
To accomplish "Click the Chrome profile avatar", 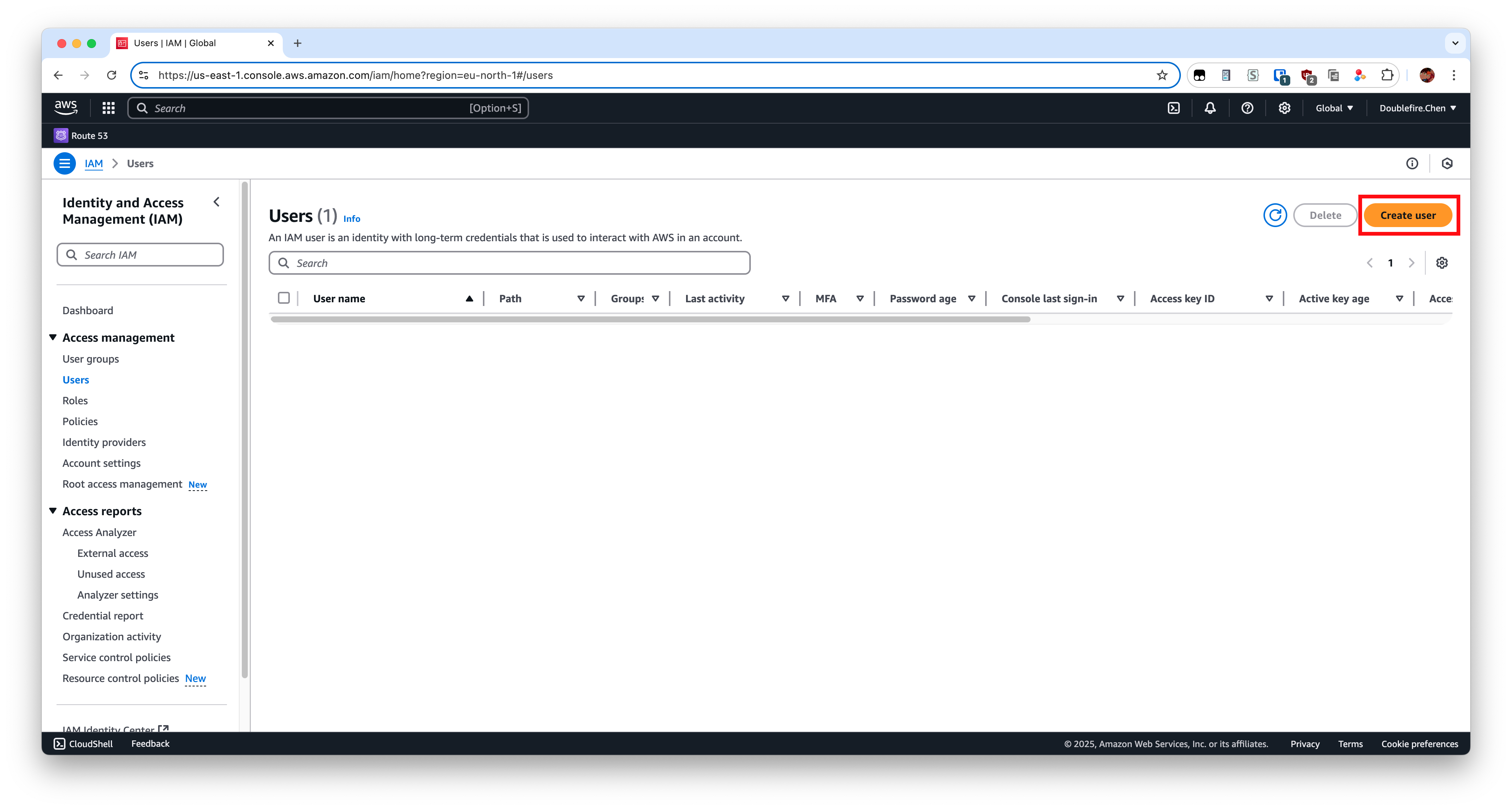I will coord(1427,75).
